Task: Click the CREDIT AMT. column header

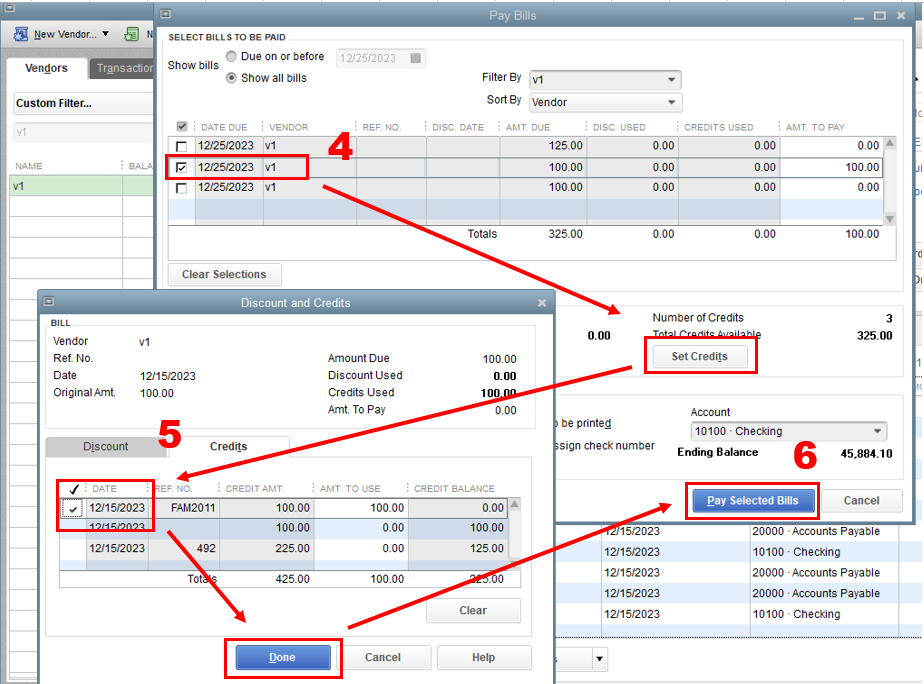Action: (x=255, y=489)
